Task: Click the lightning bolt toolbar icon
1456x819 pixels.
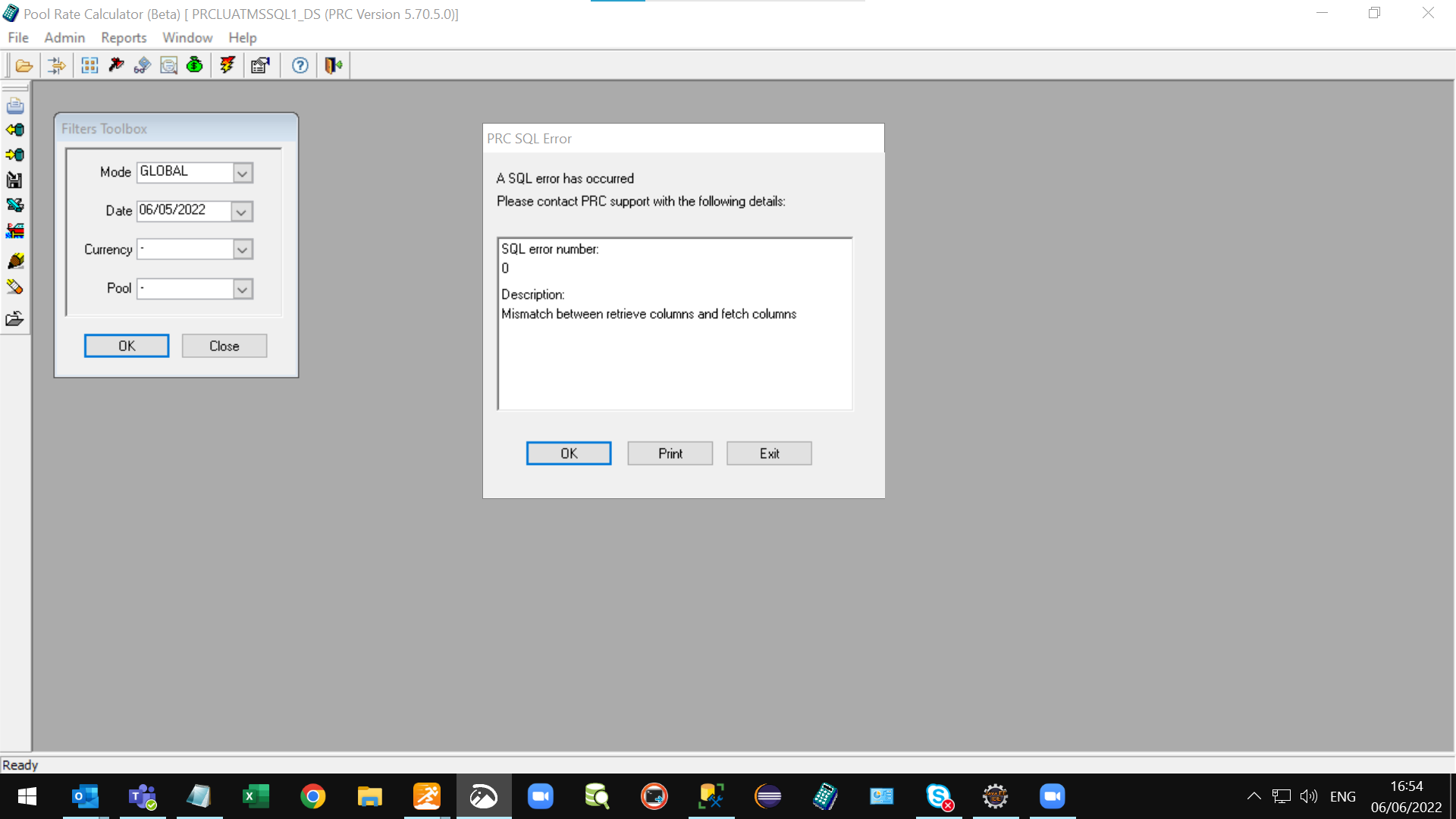Action: [x=227, y=66]
